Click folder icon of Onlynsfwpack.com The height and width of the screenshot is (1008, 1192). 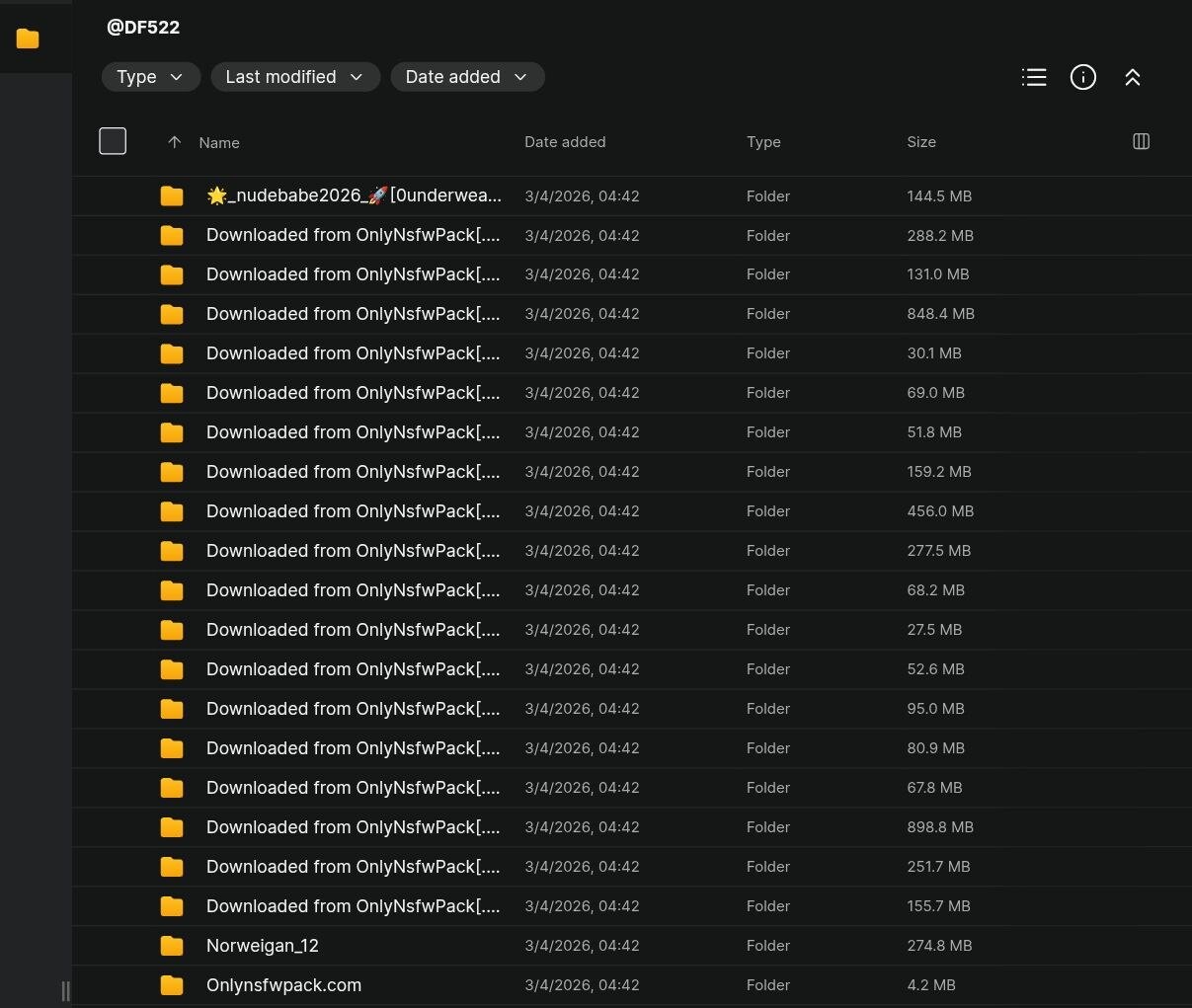(172, 985)
